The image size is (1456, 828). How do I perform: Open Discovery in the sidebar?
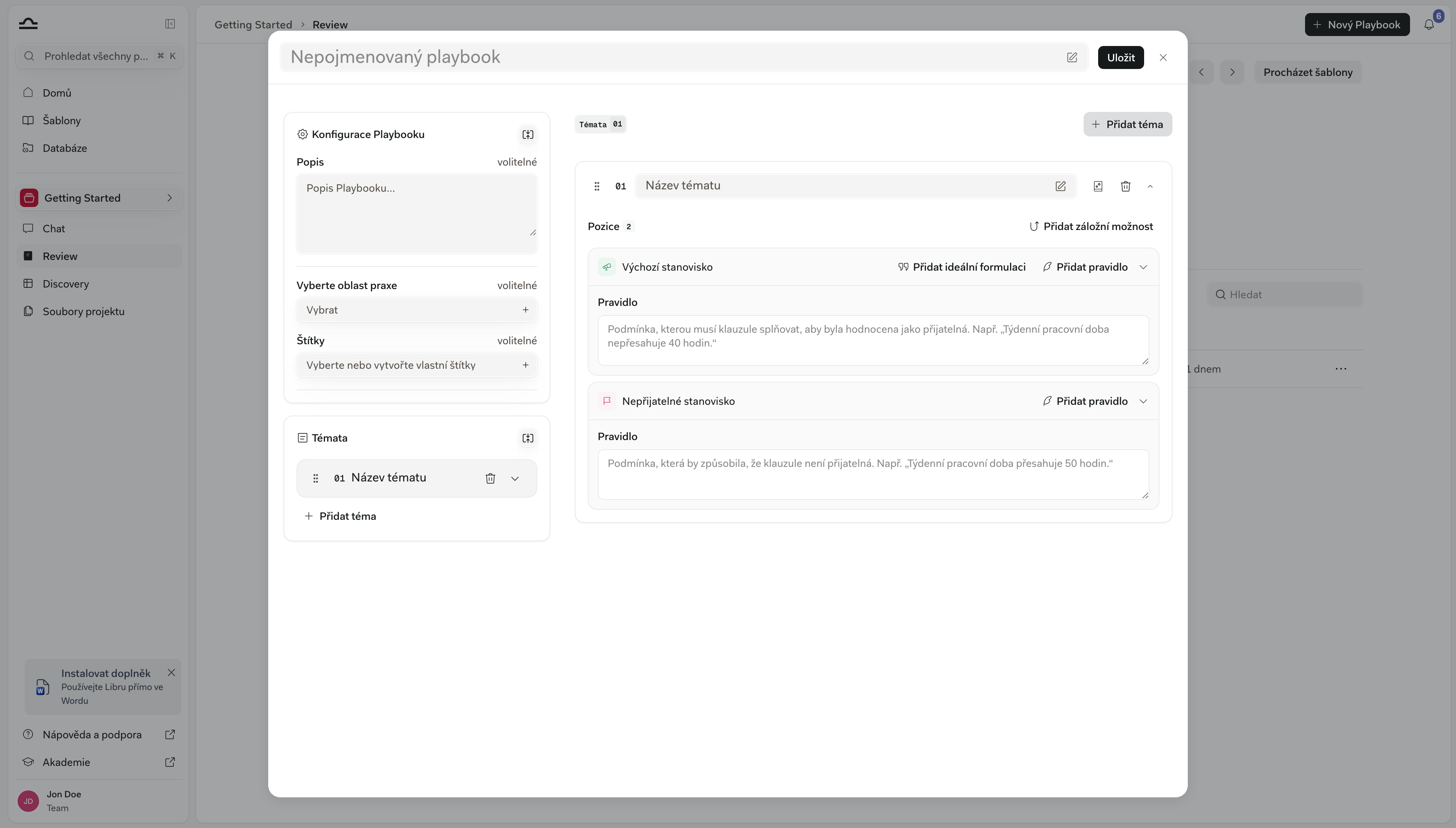pyautogui.click(x=99, y=284)
